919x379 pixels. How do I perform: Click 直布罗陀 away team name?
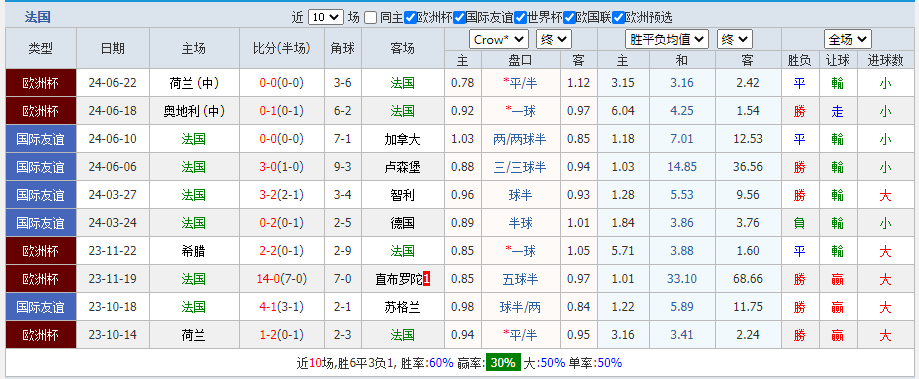[x=399, y=279]
